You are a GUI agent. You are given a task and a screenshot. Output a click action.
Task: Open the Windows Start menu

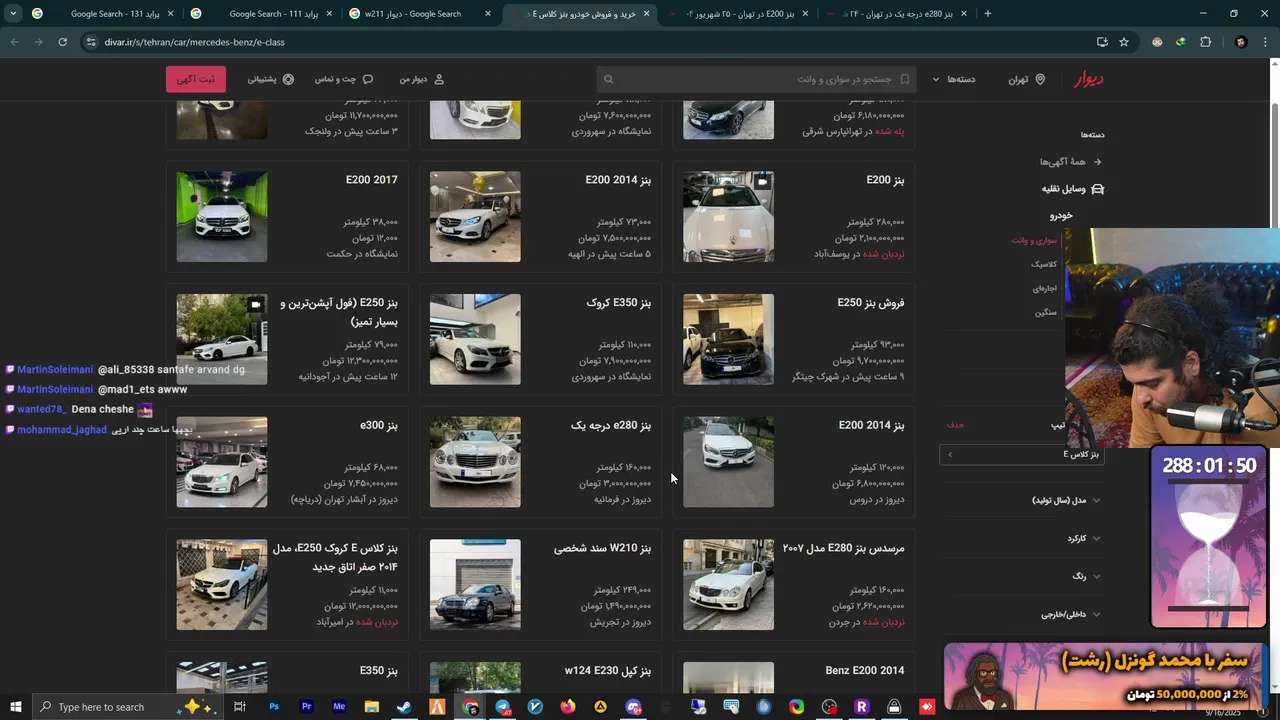pos(15,707)
